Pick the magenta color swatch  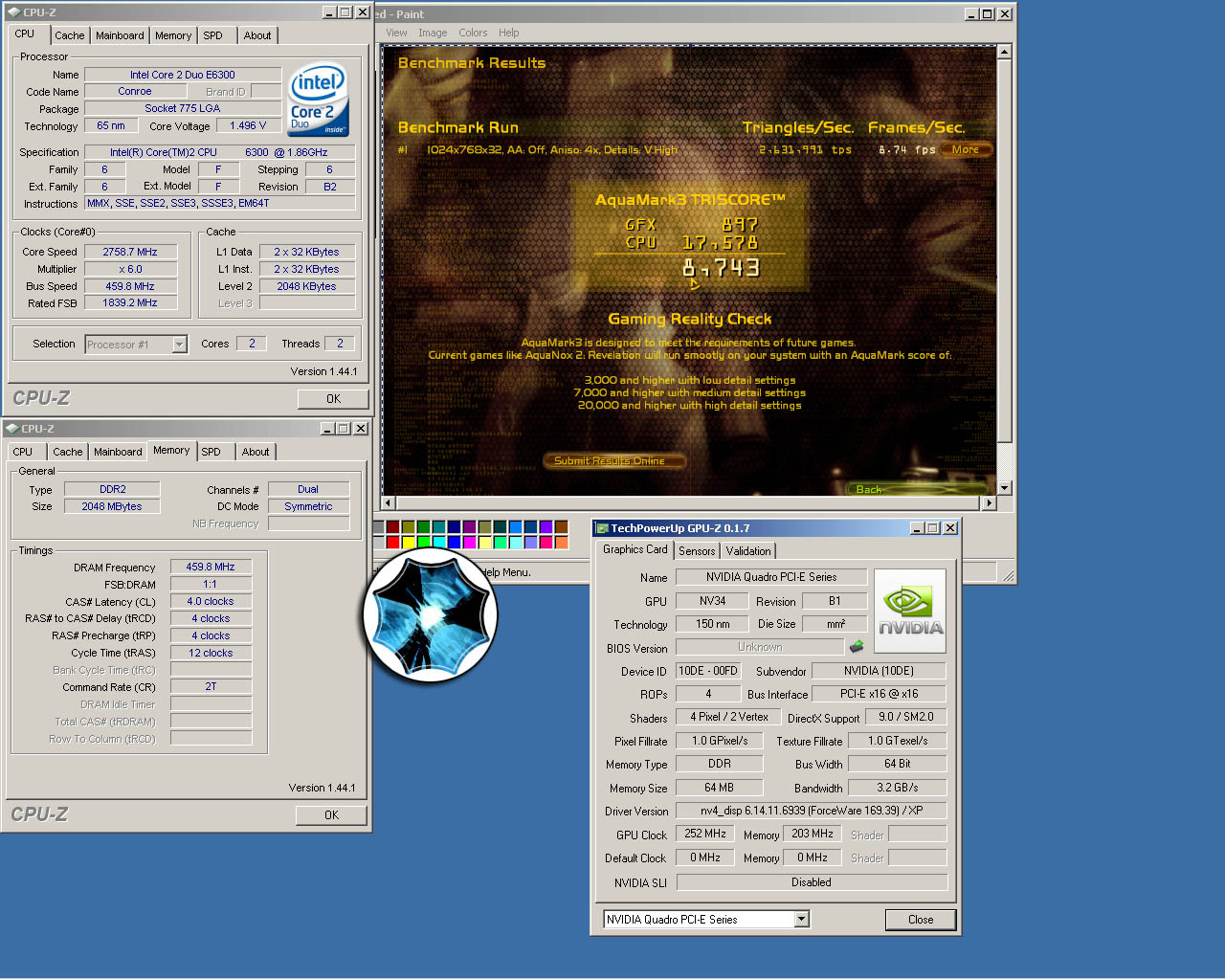[x=469, y=543]
